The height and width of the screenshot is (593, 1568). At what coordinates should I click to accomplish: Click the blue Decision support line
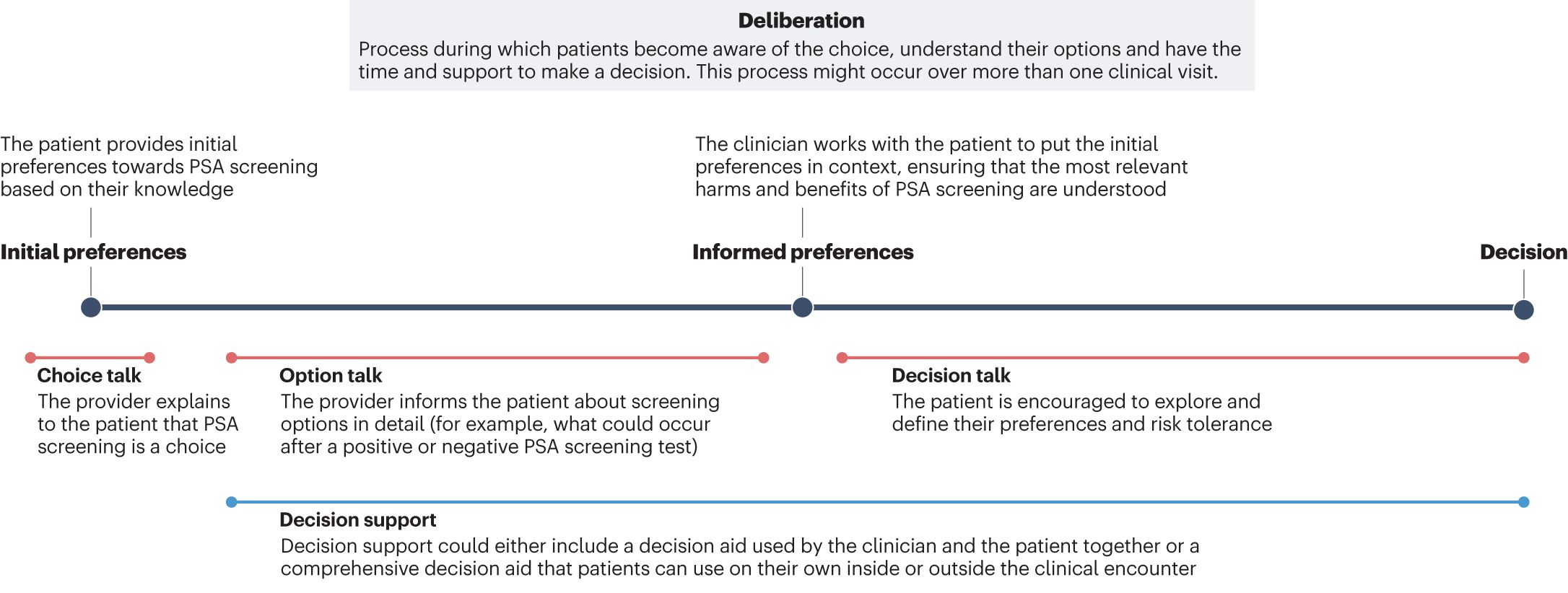[866, 502]
